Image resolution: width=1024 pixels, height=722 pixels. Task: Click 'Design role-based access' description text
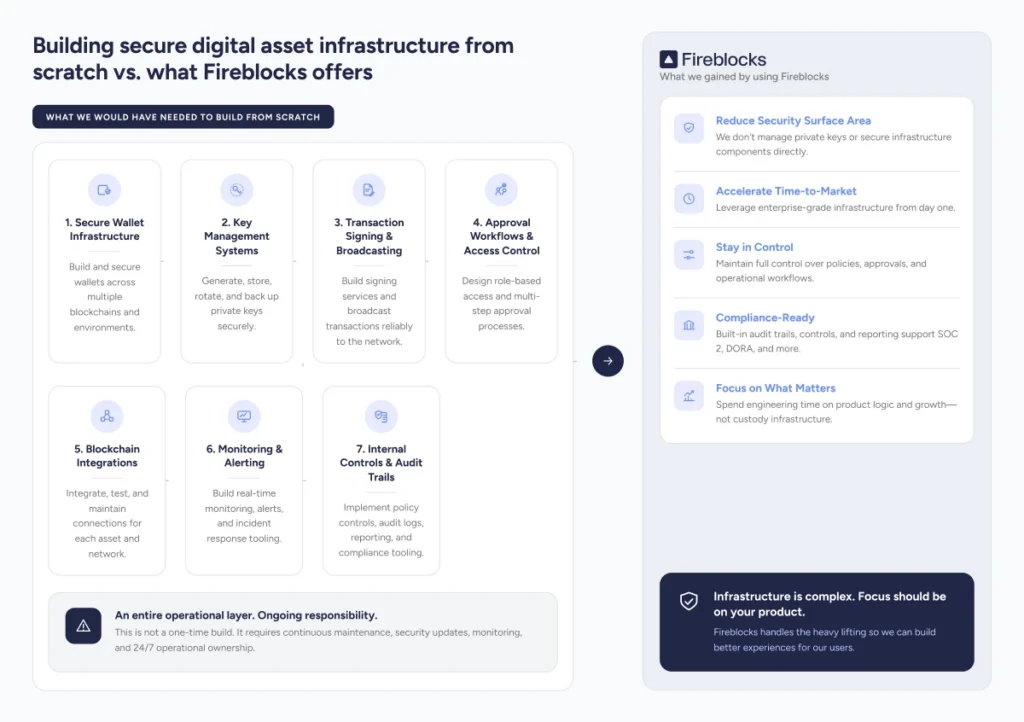pos(501,304)
